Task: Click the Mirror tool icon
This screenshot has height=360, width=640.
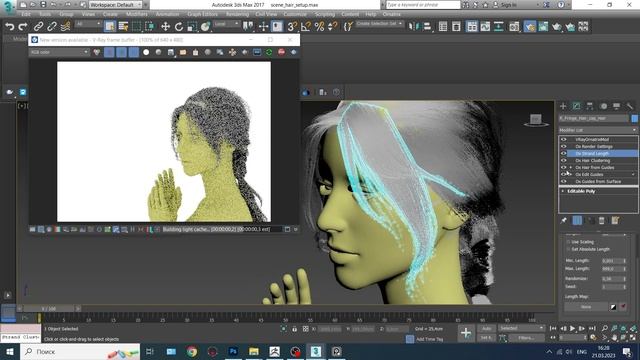Action: tap(413, 27)
